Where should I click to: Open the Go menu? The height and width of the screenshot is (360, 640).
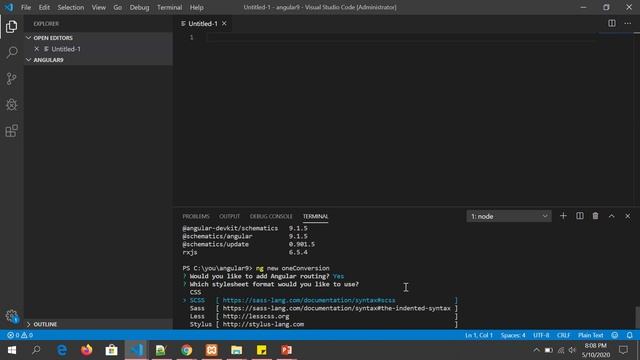[118, 7]
